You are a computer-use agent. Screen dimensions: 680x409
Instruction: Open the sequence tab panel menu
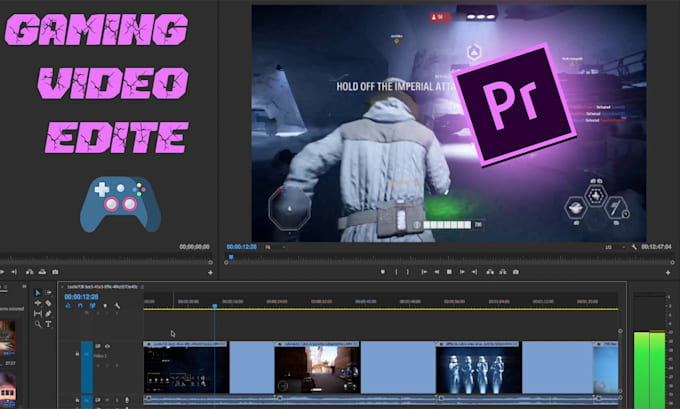point(142,287)
